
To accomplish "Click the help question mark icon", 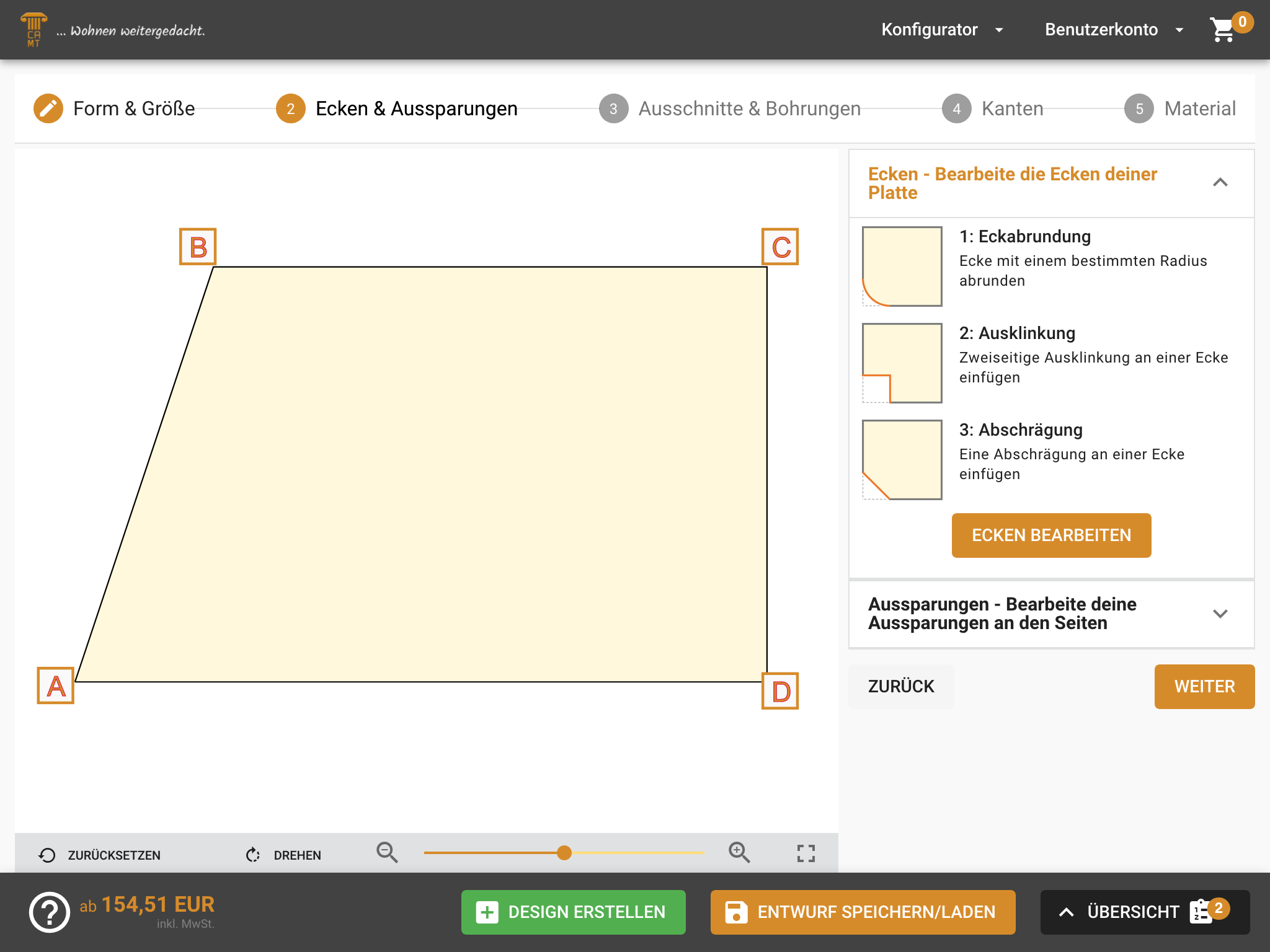I will [50, 912].
